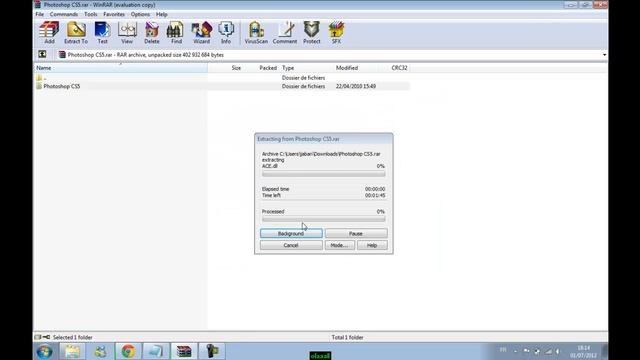
Task: Click the Processed total progress bar
Action: tap(324, 219)
